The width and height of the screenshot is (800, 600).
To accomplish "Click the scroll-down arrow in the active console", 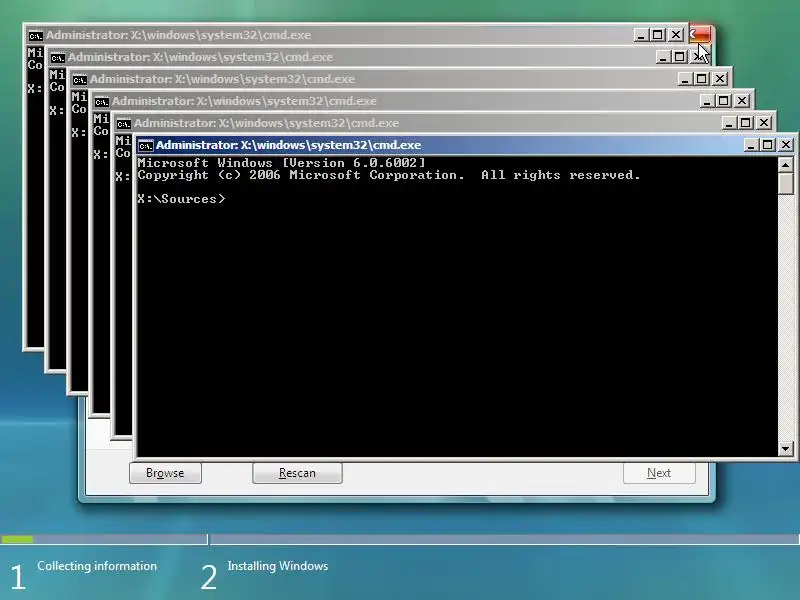I will coord(785,449).
